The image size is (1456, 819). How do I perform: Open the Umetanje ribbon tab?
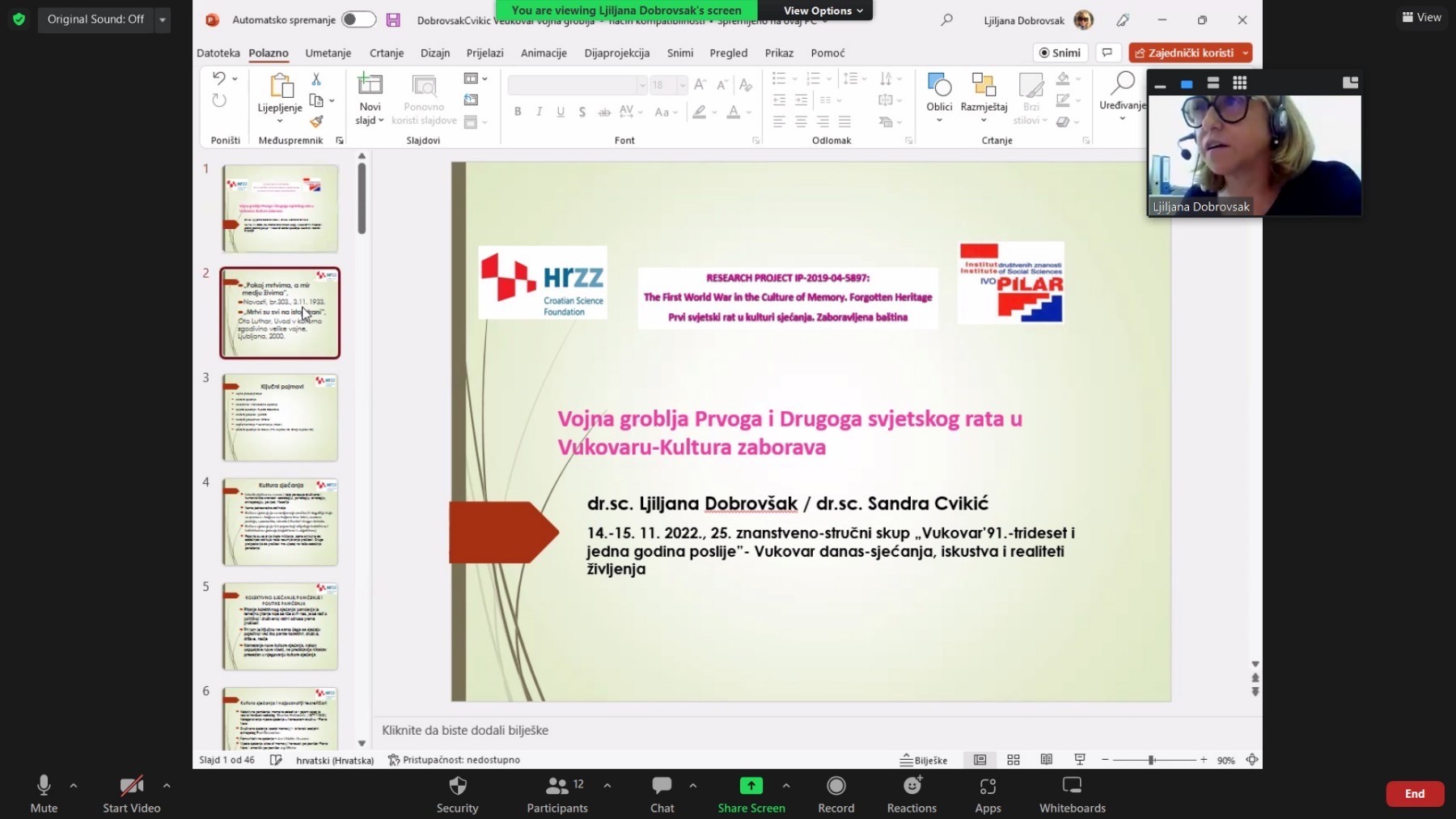pyautogui.click(x=328, y=53)
